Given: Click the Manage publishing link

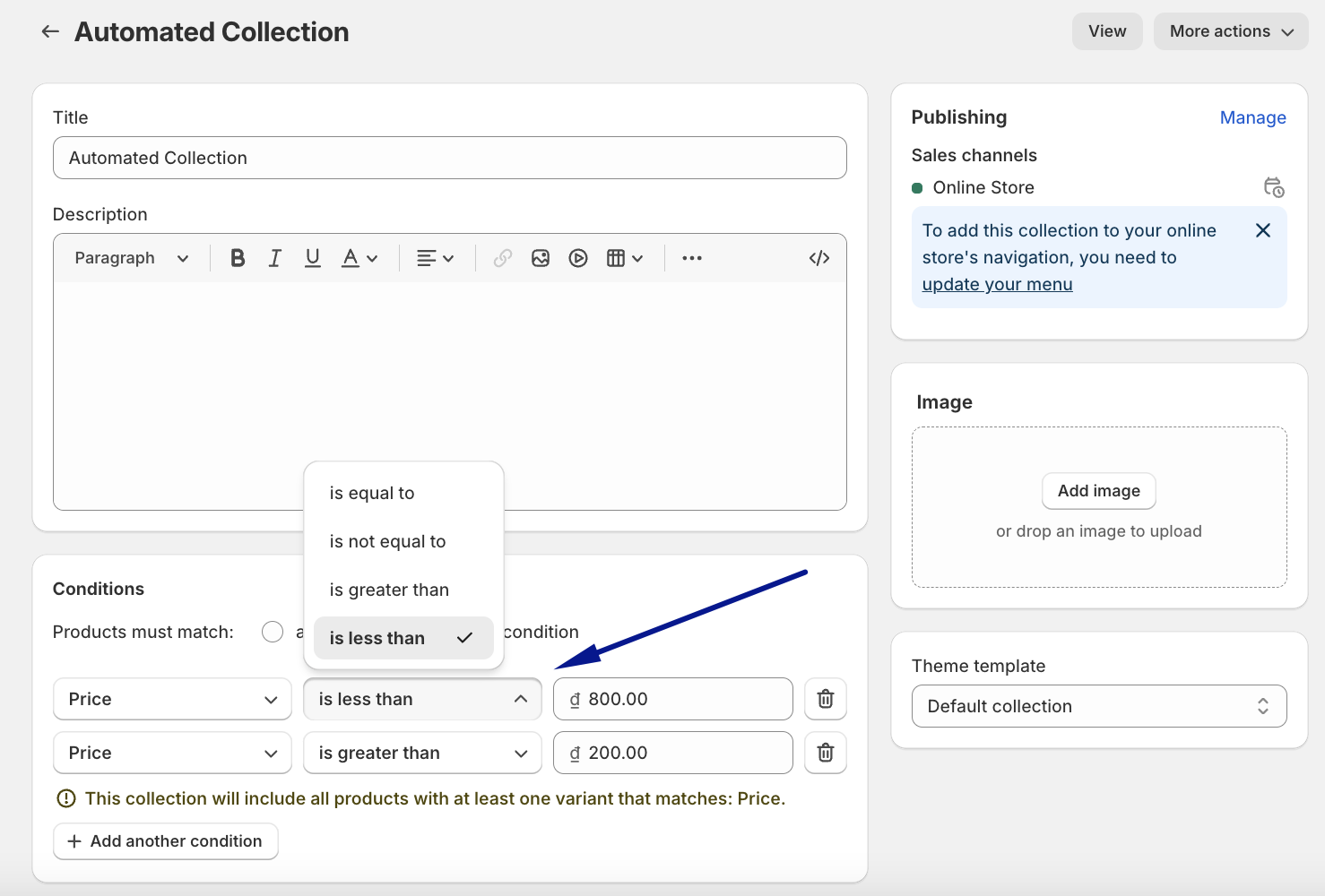Looking at the screenshot, I should pyautogui.click(x=1252, y=117).
